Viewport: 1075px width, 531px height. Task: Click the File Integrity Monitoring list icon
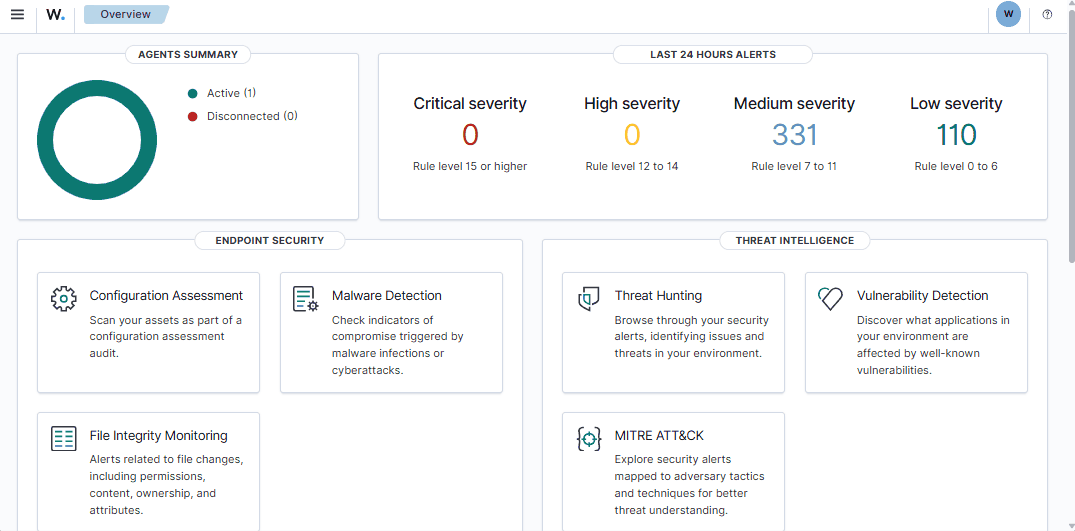(x=64, y=439)
